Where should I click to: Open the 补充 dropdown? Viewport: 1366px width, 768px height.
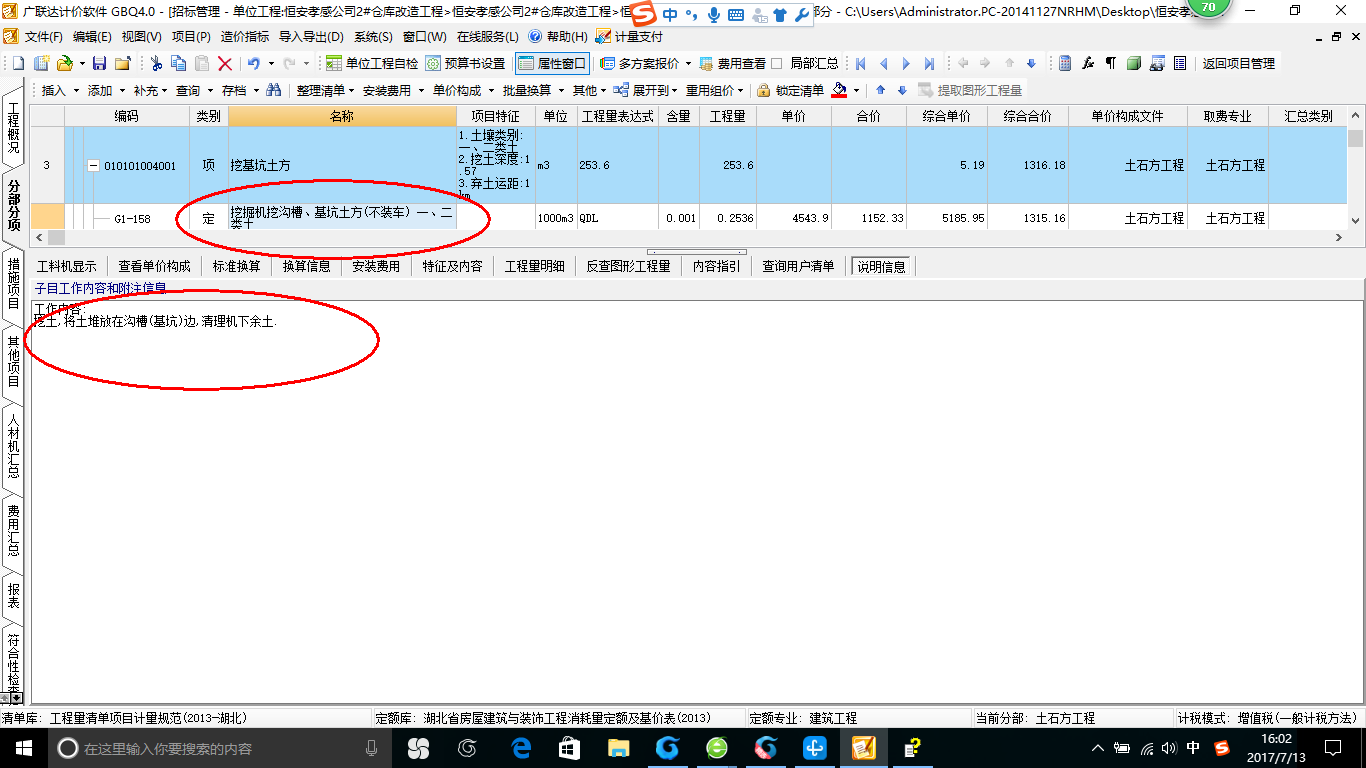pos(151,90)
